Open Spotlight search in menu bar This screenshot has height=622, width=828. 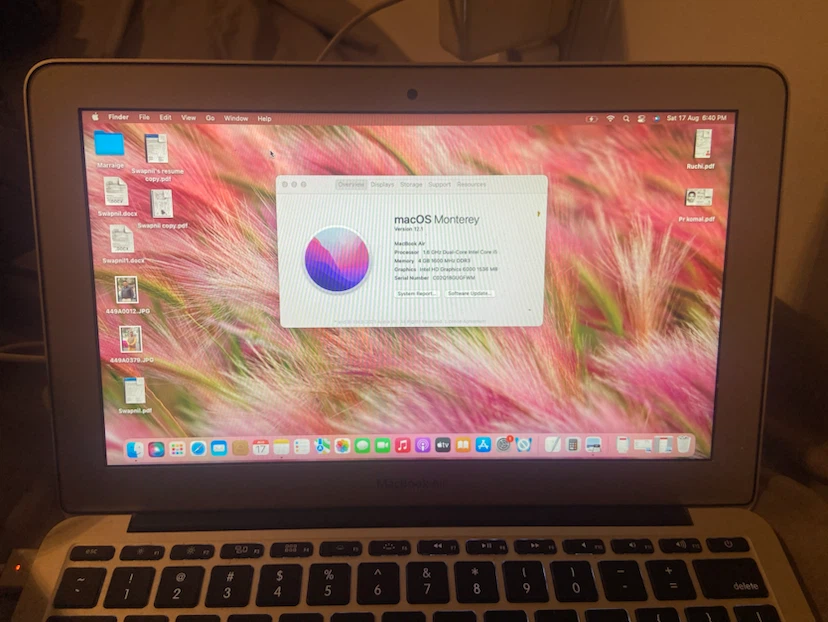click(626, 119)
